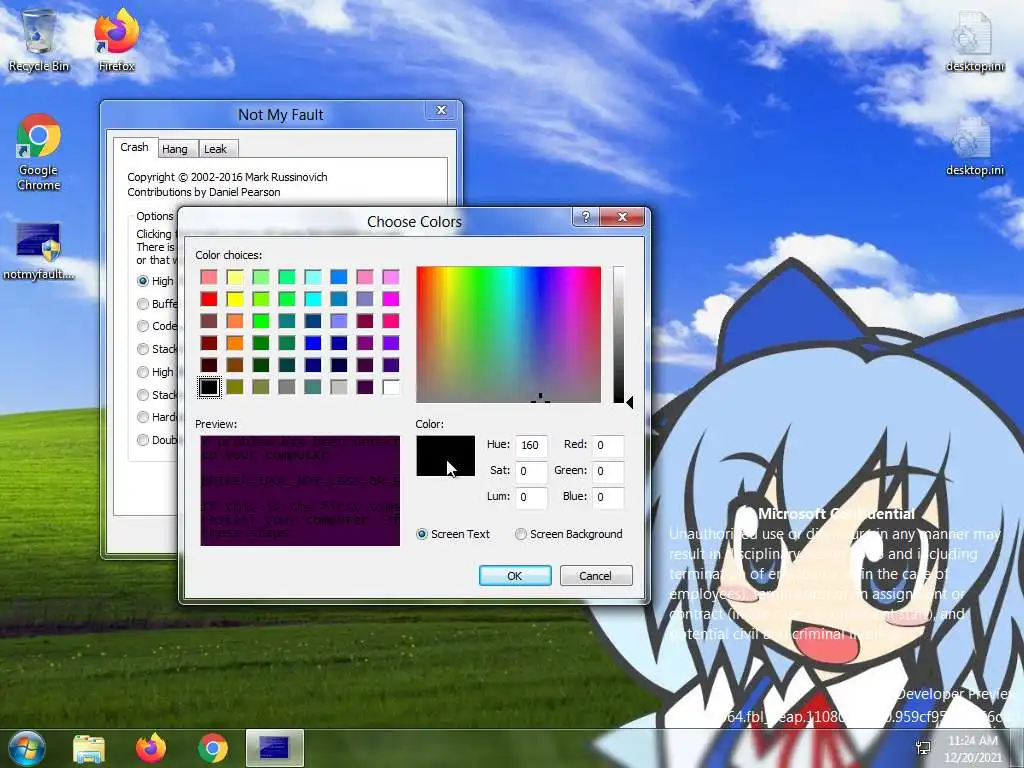Launch Firefox from the taskbar
1024x768 pixels.
(x=151, y=748)
